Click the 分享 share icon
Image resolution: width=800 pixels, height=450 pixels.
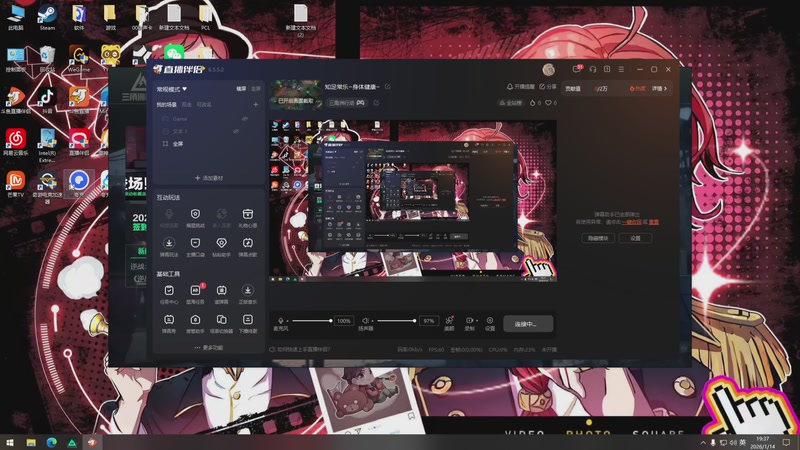coord(547,87)
